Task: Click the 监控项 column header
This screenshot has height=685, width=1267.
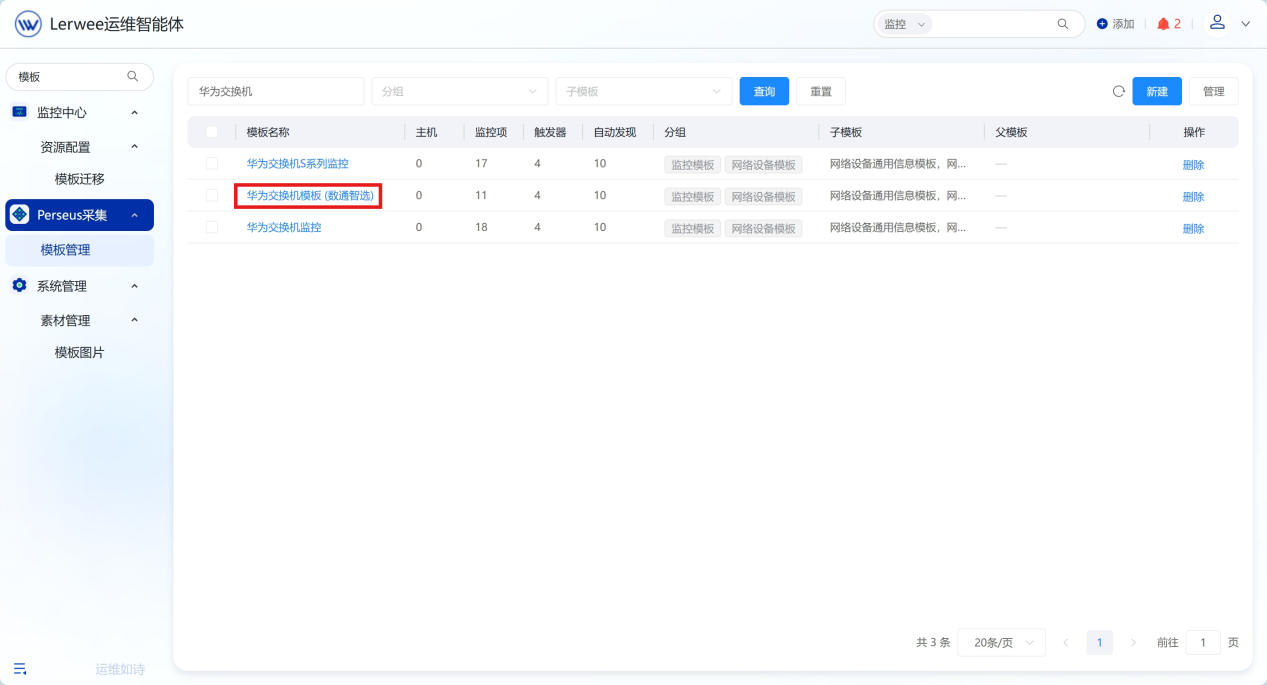Action: tap(491, 132)
